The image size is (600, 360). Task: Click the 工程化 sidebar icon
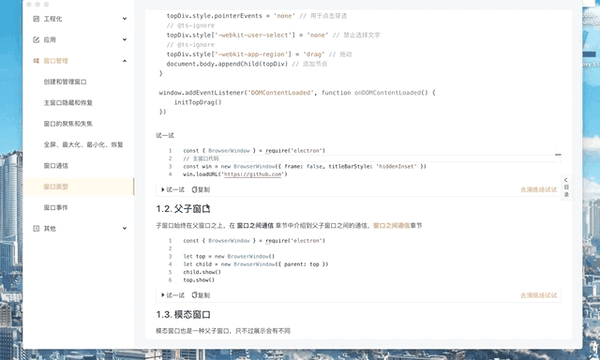click(x=36, y=19)
